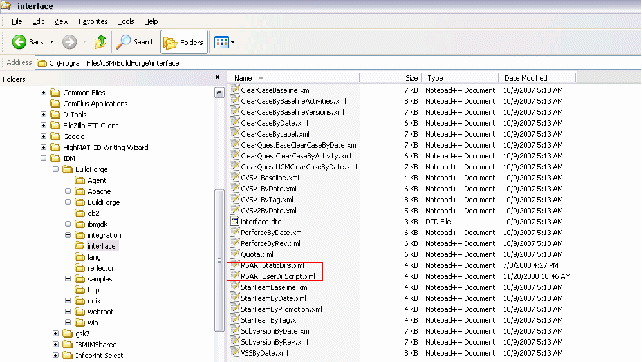The image size is (642, 362).
Task: Click the Forward navigation arrow
Action: [69, 42]
